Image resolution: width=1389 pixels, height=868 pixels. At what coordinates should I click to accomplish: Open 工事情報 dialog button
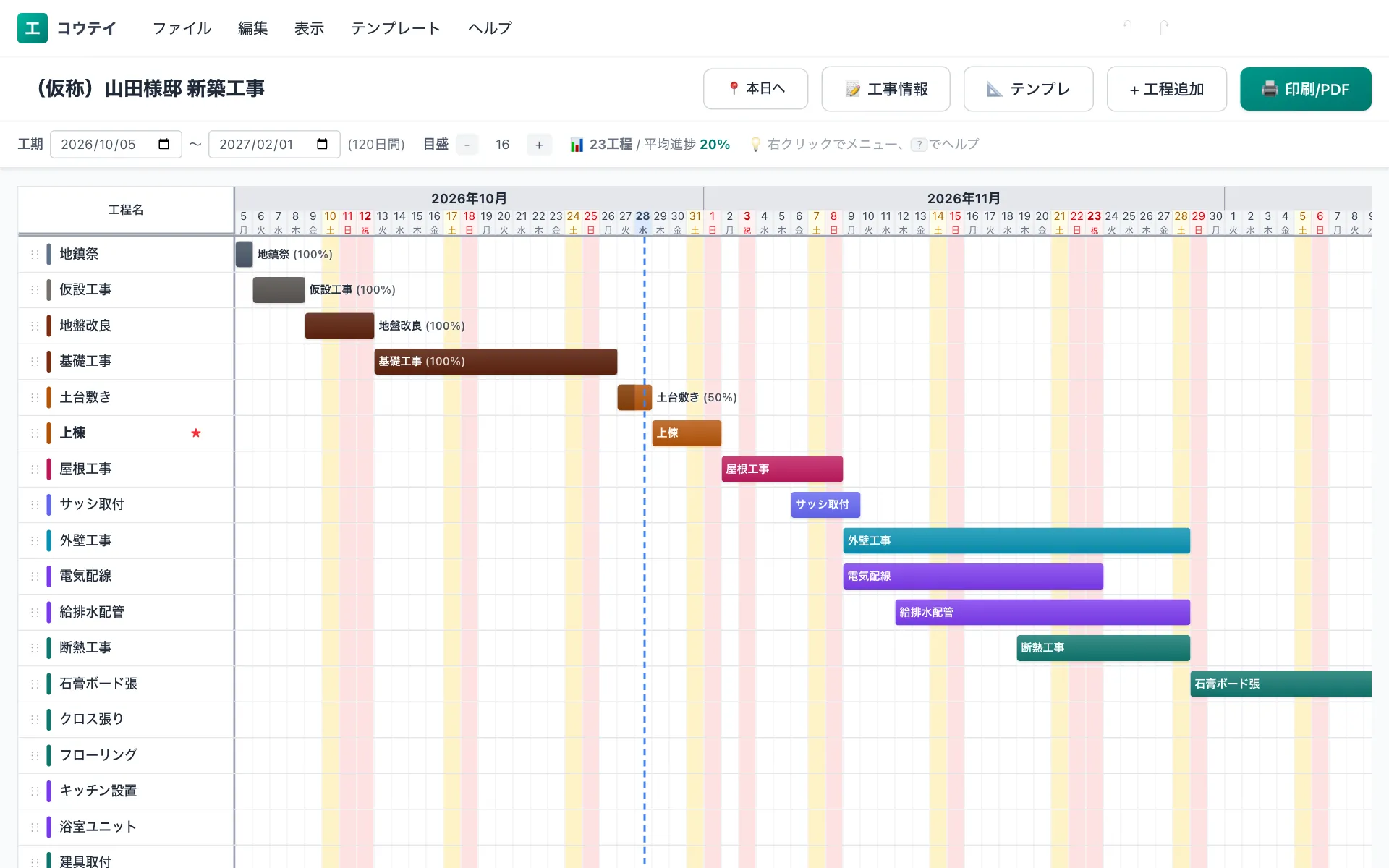click(885, 89)
